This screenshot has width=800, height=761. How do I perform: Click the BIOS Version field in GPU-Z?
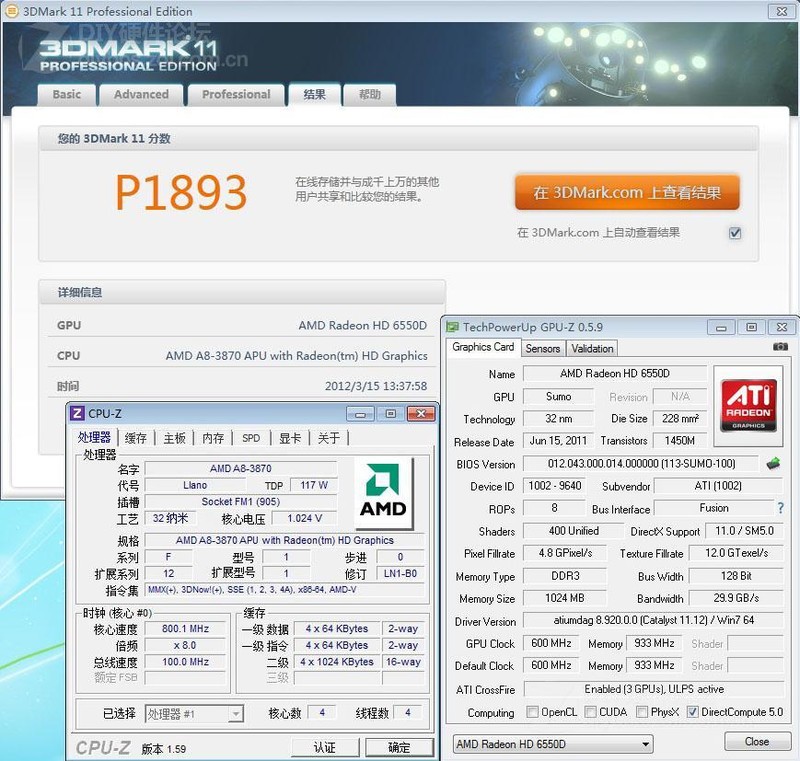coord(641,464)
